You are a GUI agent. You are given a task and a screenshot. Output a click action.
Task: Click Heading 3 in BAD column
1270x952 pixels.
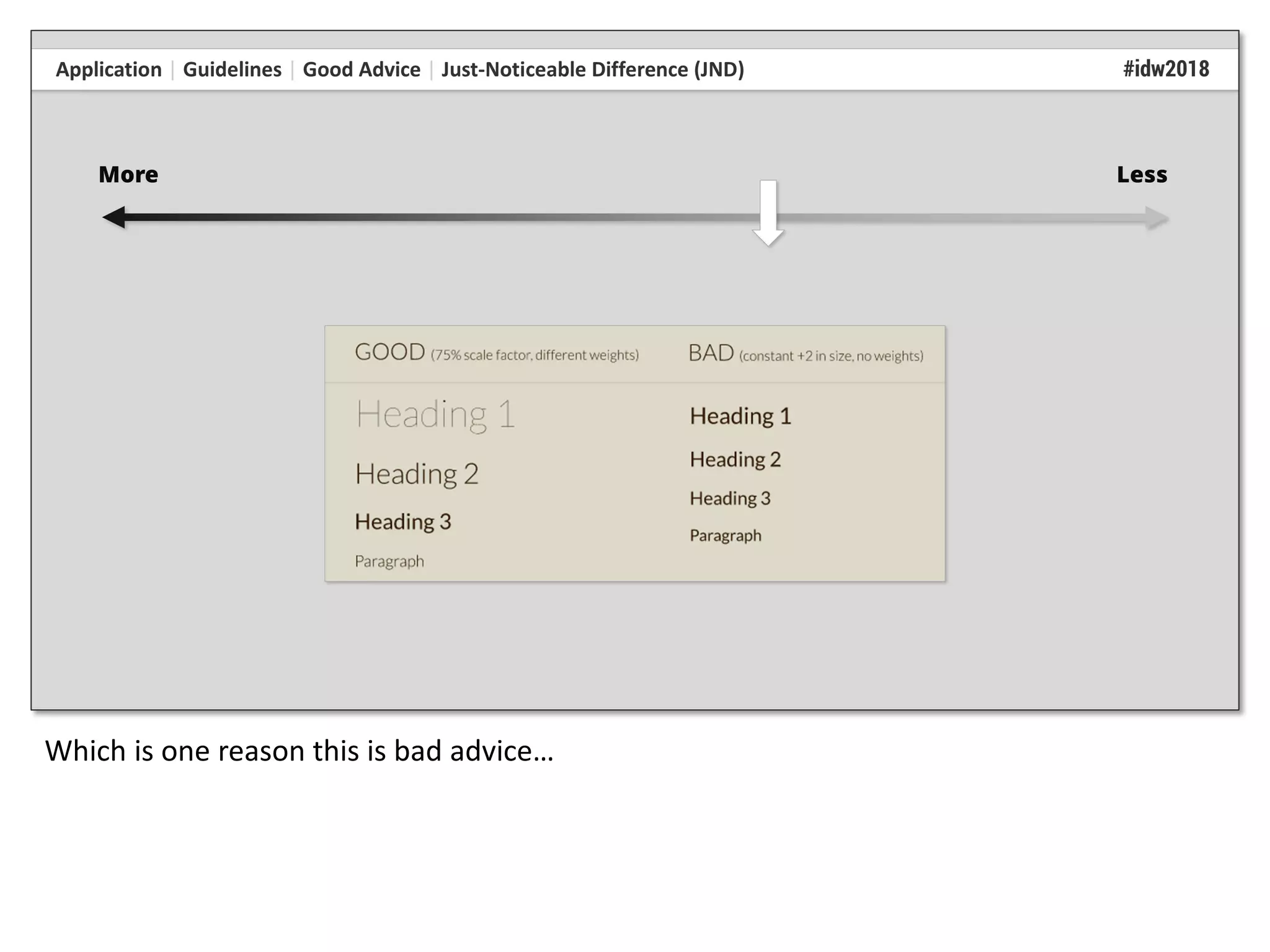(730, 499)
